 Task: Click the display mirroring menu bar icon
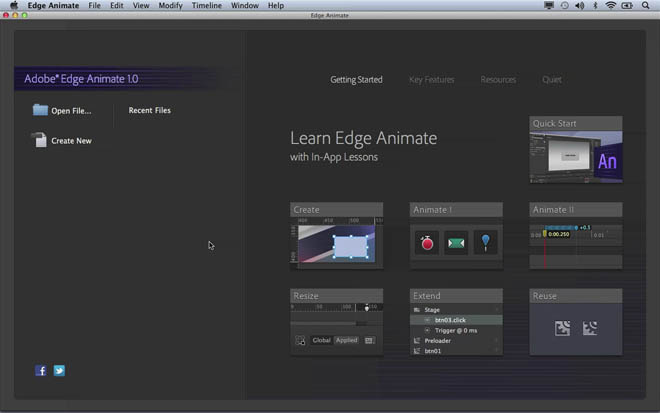click(549, 5)
